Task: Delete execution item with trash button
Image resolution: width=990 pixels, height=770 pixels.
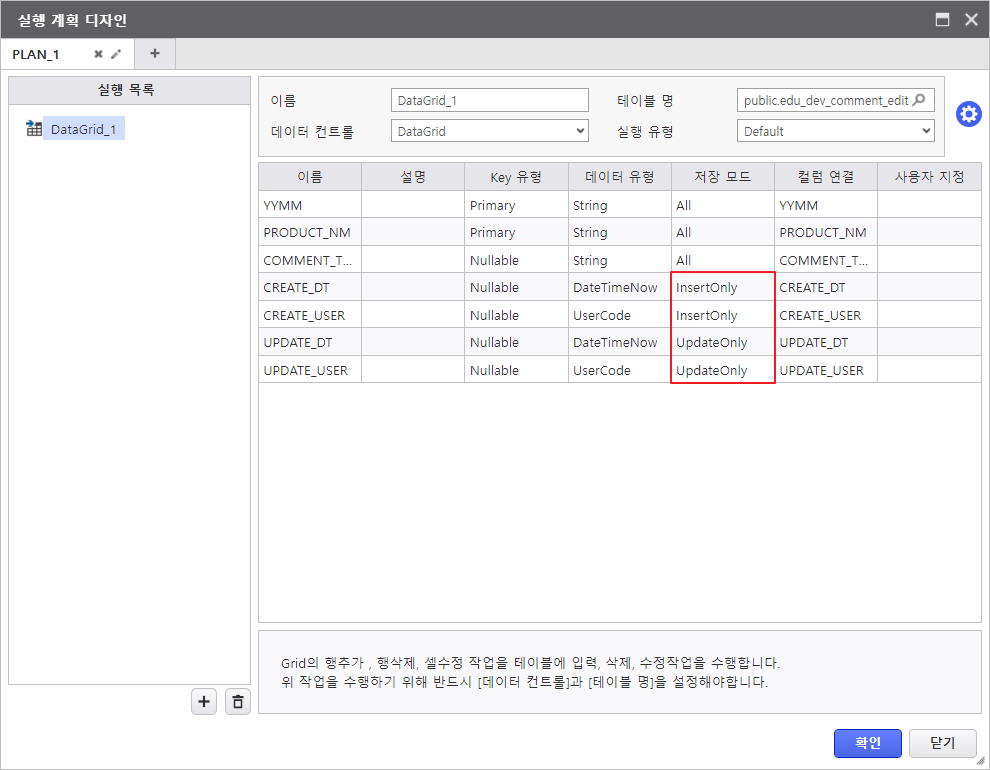Action: click(237, 701)
